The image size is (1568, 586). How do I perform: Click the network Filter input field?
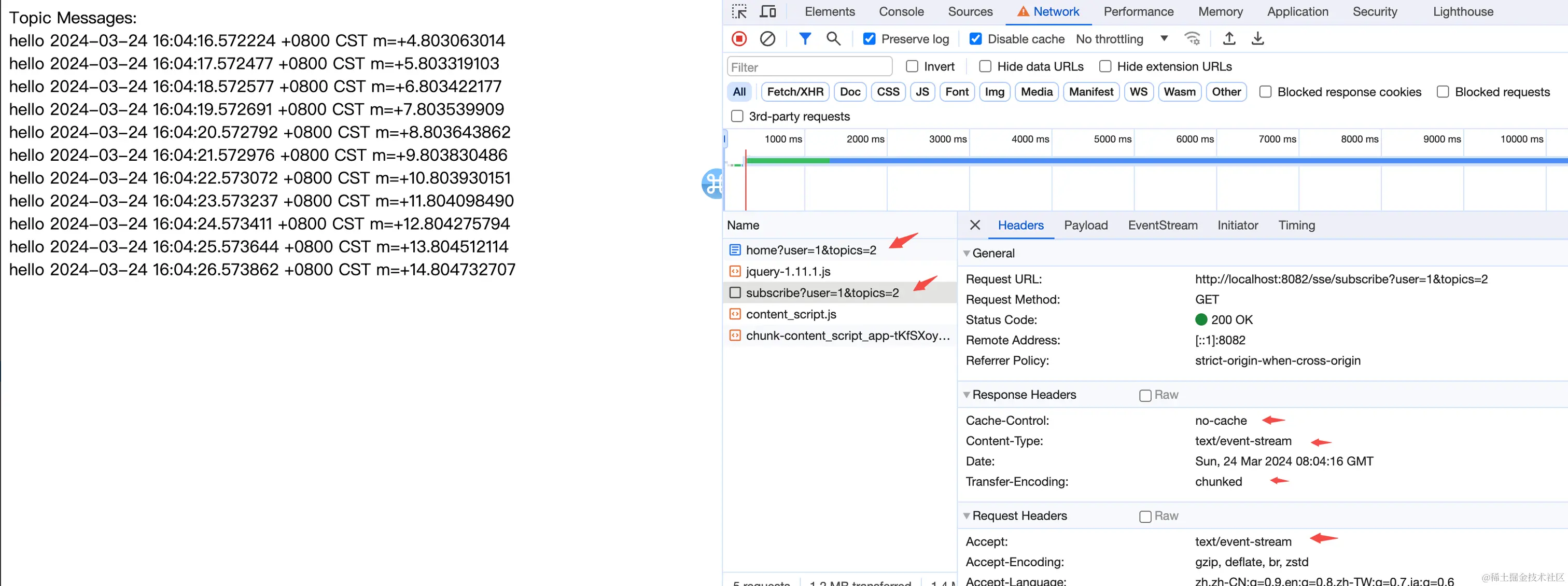click(x=809, y=67)
